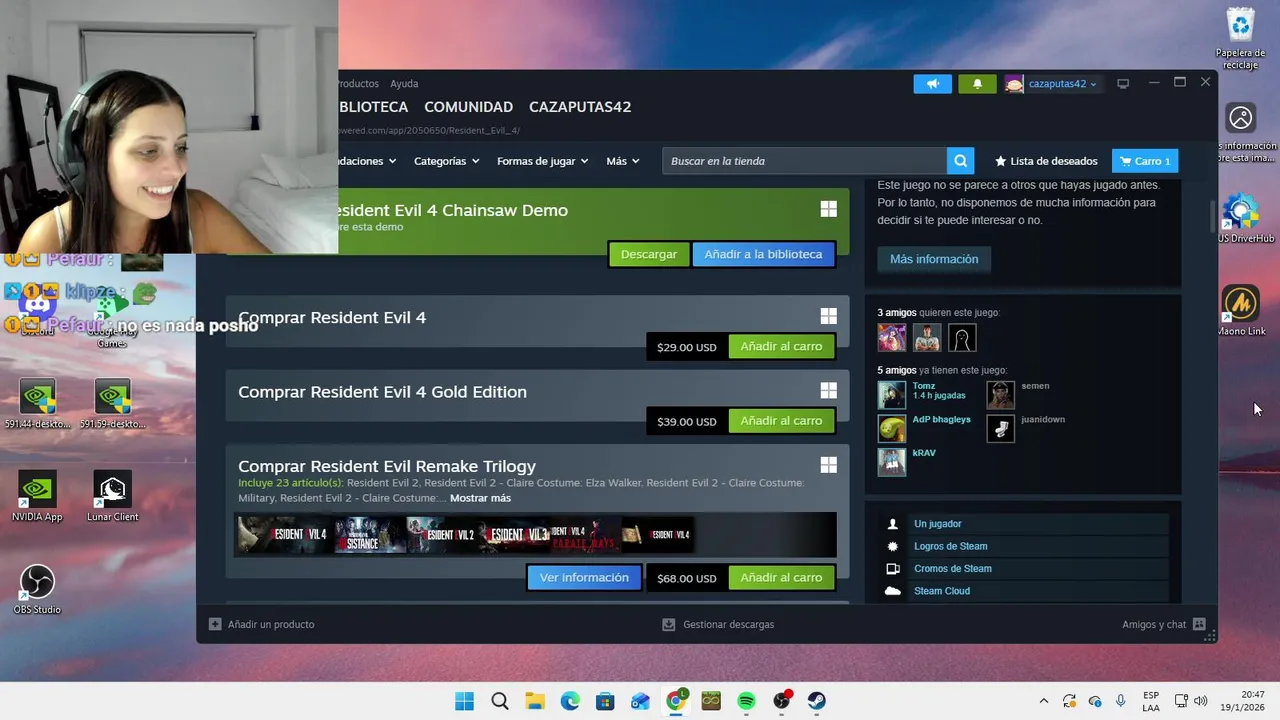The width and height of the screenshot is (1280, 720).
Task: Click the Más información button
Action: click(x=934, y=259)
